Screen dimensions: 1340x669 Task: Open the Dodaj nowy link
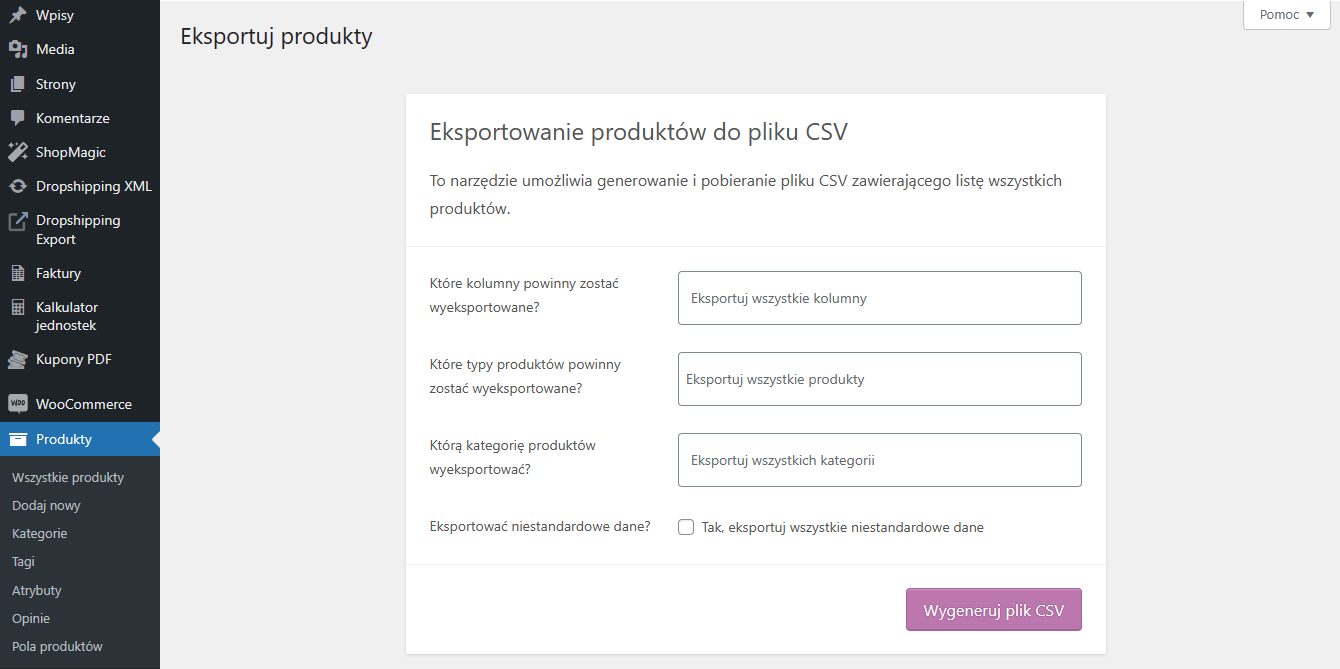pos(46,505)
